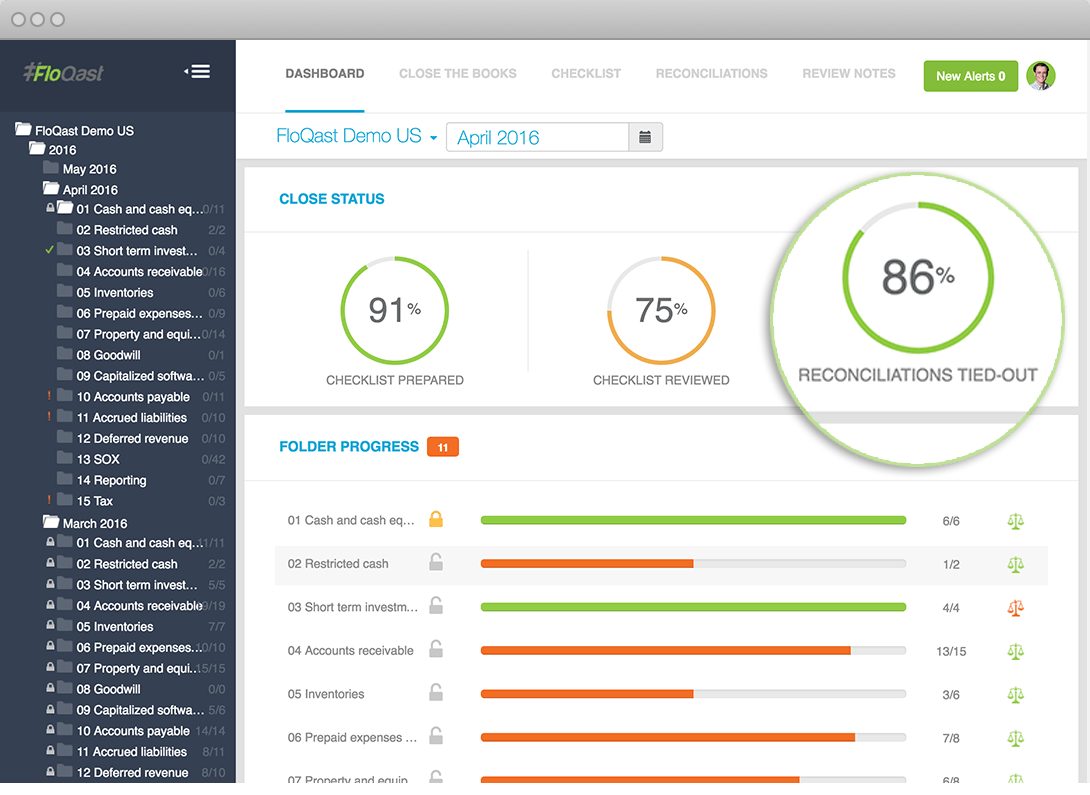Click the April 2016 period input field
The height and width of the screenshot is (795, 1090).
[x=537, y=138]
